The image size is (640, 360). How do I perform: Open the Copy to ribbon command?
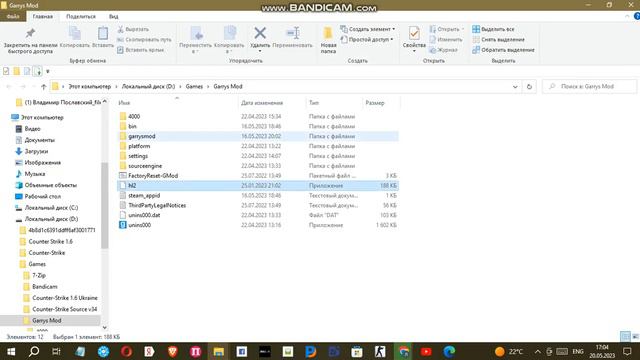coord(229,40)
